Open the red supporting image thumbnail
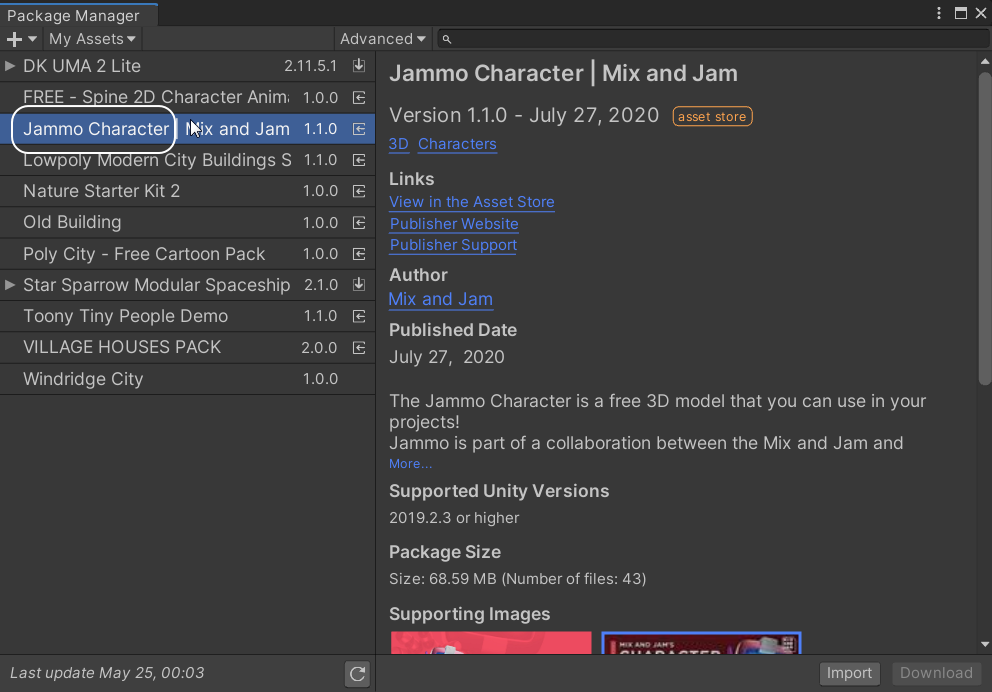Image resolution: width=992 pixels, height=692 pixels. pyautogui.click(x=491, y=642)
